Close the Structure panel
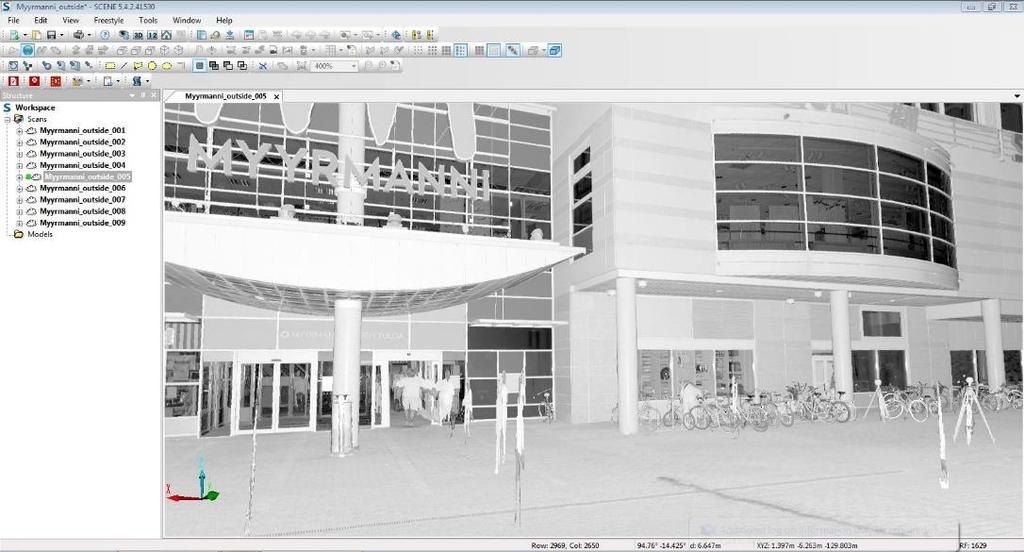The height and width of the screenshot is (552, 1024). [x=154, y=95]
